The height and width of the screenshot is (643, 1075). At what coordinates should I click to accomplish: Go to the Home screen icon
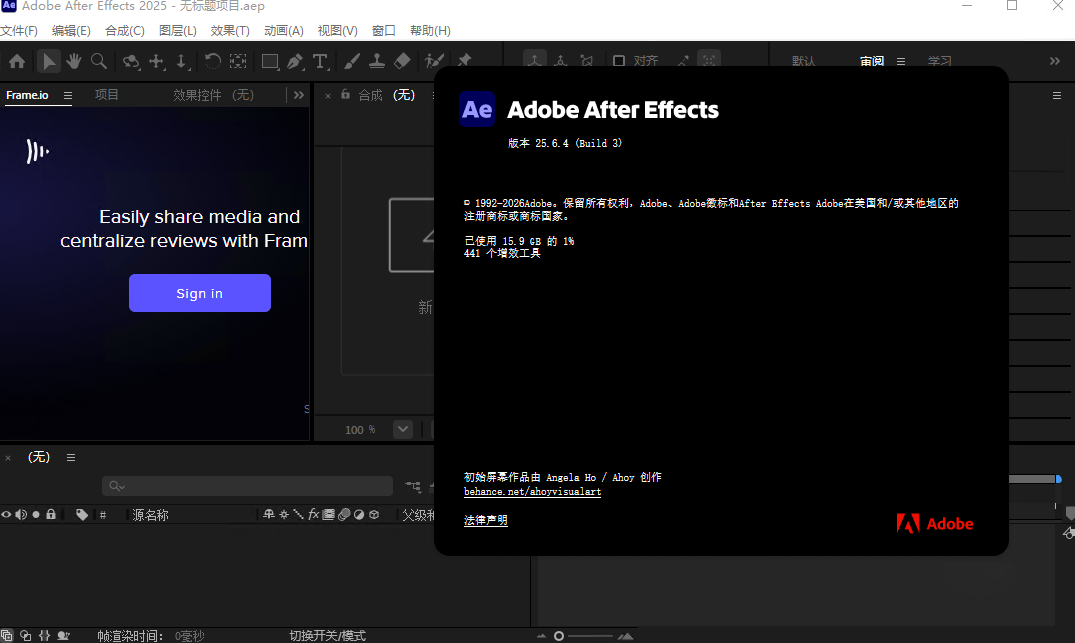pyautogui.click(x=16, y=62)
